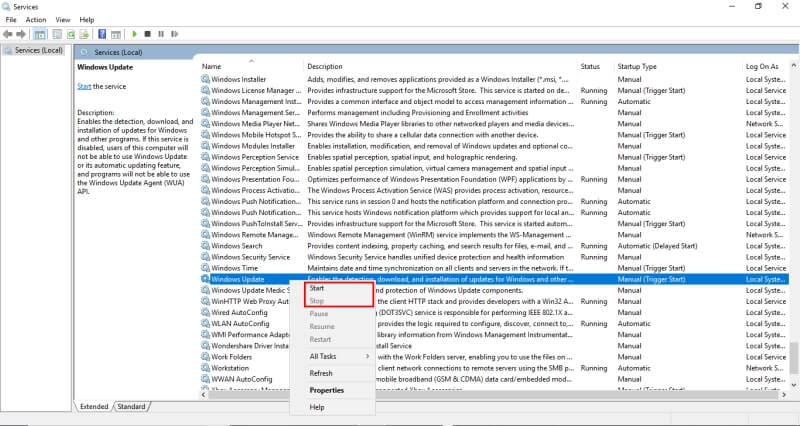Viewport: 800px width, 426px height.
Task: Open the Action menu
Action: (36, 19)
